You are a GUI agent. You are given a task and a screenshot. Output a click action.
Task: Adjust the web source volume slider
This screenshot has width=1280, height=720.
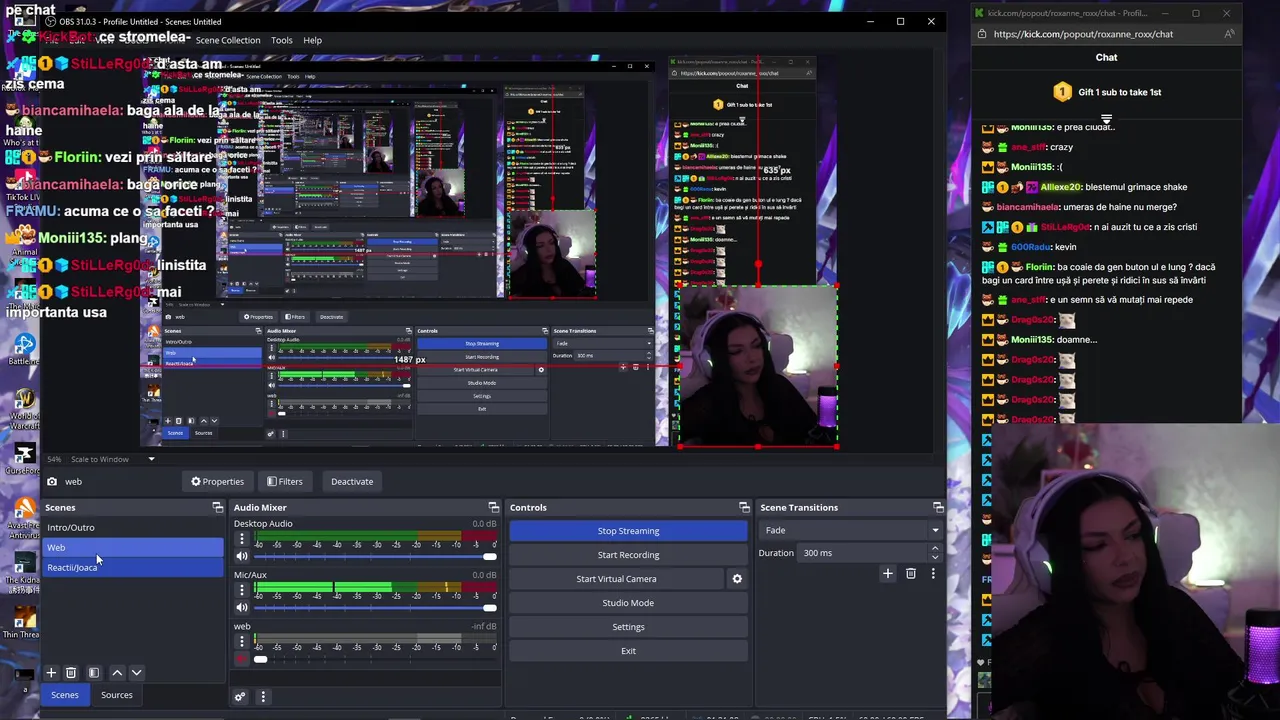click(x=375, y=659)
